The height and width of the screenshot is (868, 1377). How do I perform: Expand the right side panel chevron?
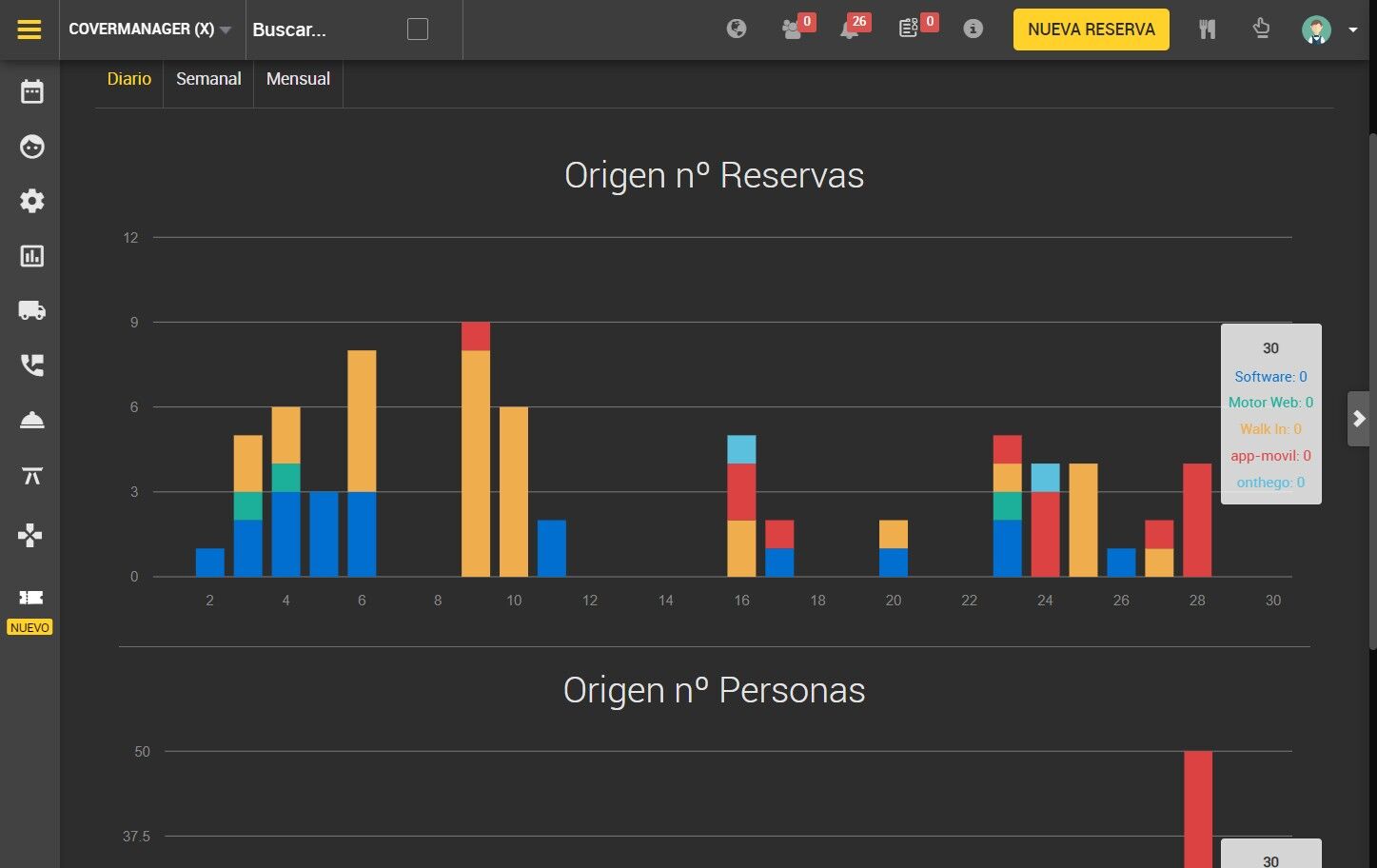1359,419
